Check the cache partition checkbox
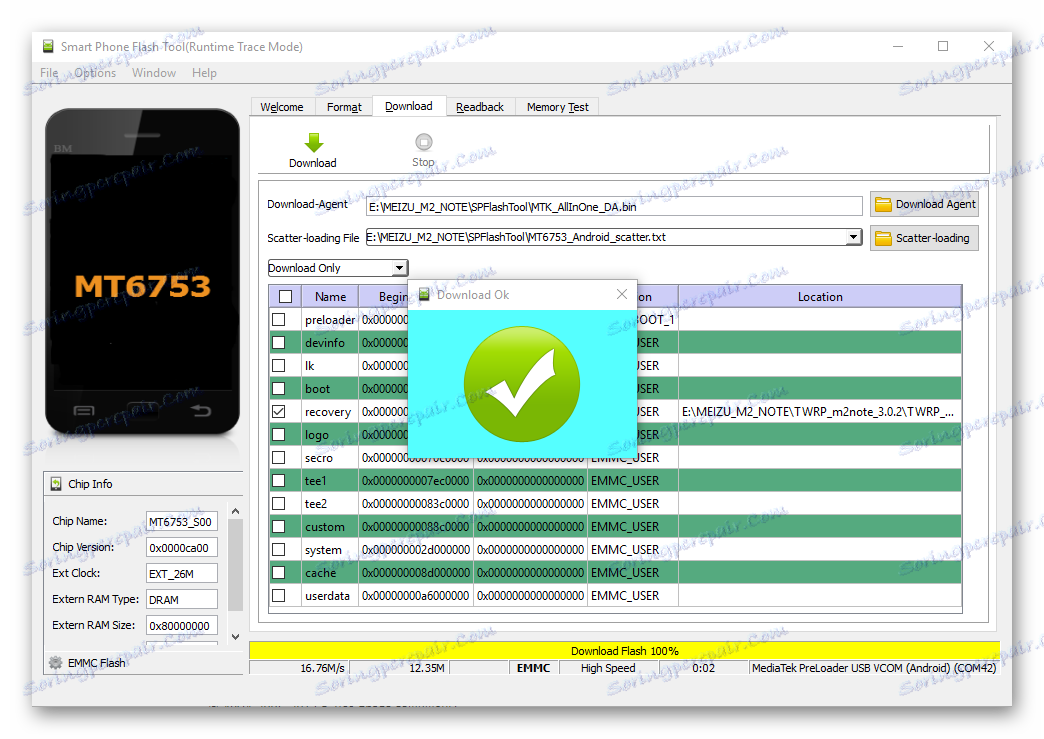 pyautogui.click(x=279, y=572)
